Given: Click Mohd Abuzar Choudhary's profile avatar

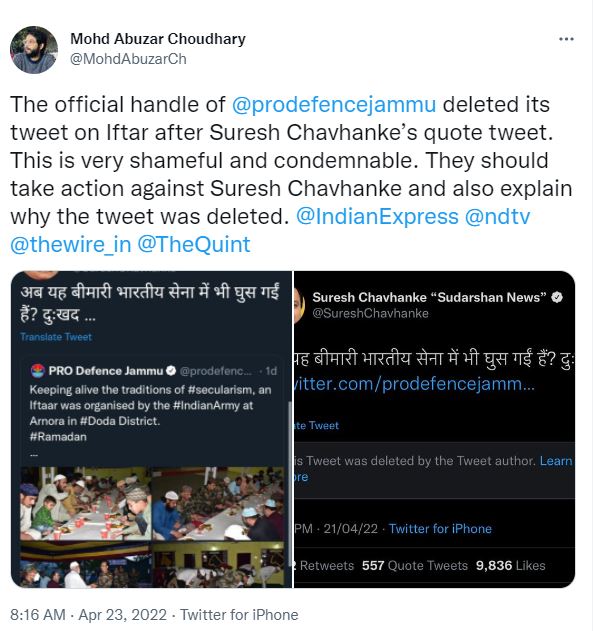Looking at the screenshot, I should tap(34, 50).
